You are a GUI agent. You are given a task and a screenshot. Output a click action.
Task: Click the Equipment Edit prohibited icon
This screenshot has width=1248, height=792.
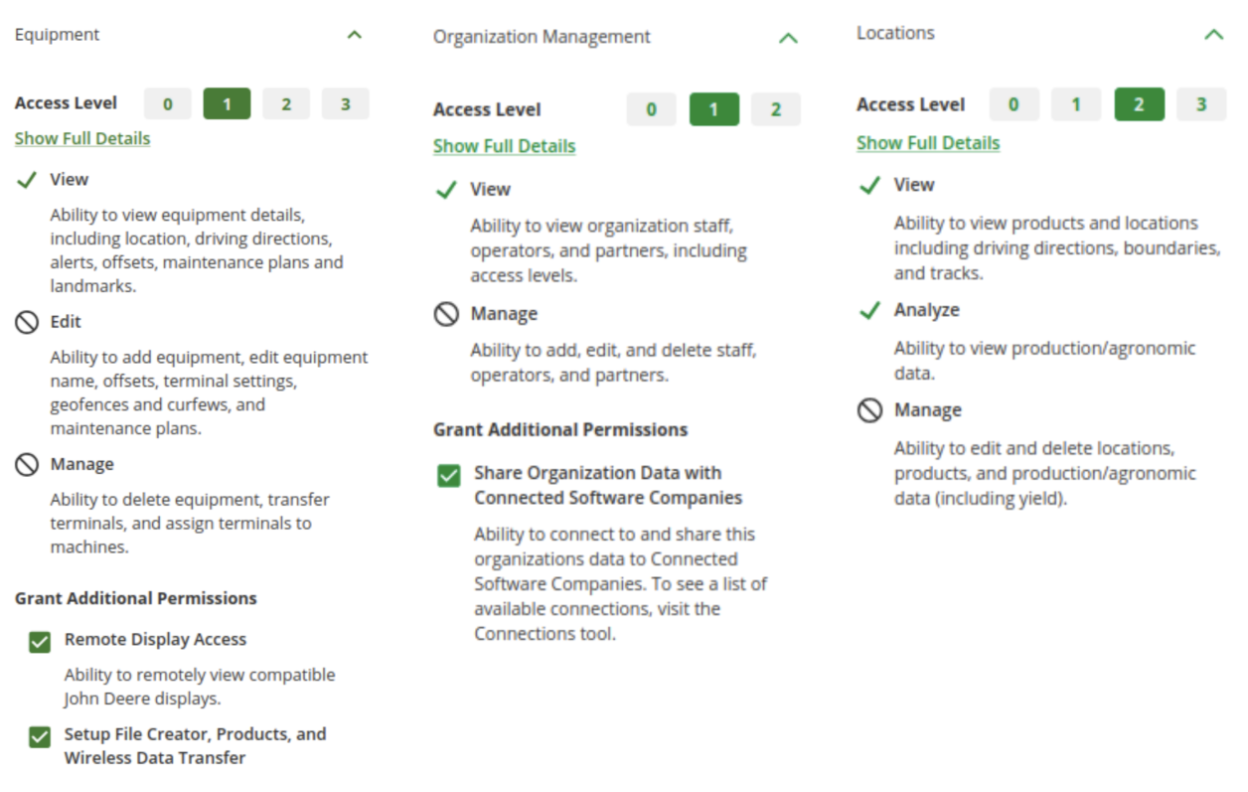(x=27, y=323)
